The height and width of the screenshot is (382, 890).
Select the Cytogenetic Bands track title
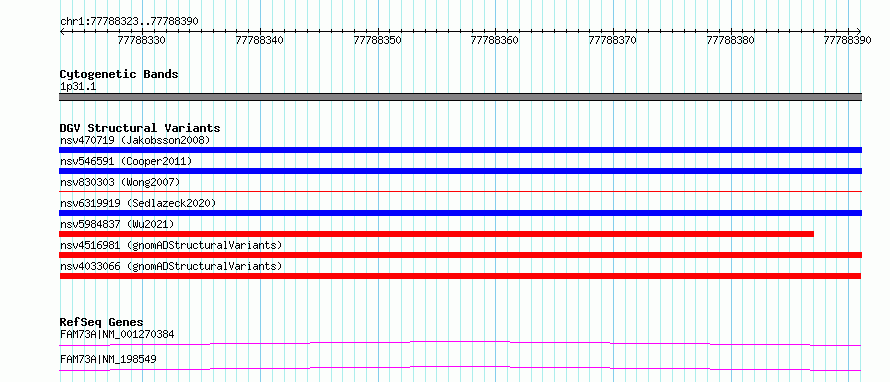(119, 74)
